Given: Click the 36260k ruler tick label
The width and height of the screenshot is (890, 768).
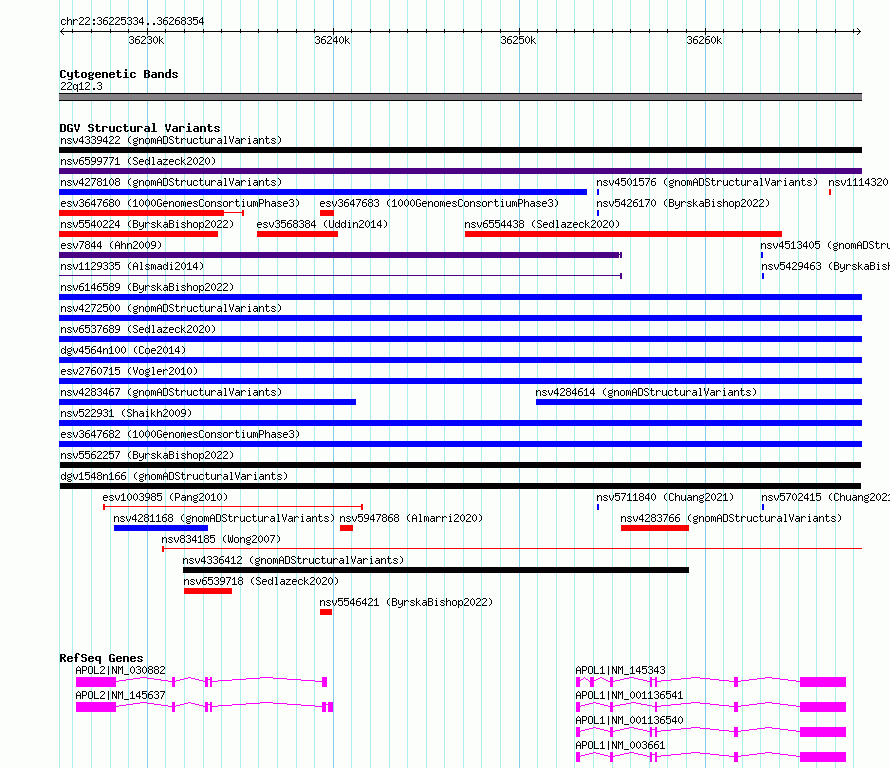Looking at the screenshot, I should (704, 40).
